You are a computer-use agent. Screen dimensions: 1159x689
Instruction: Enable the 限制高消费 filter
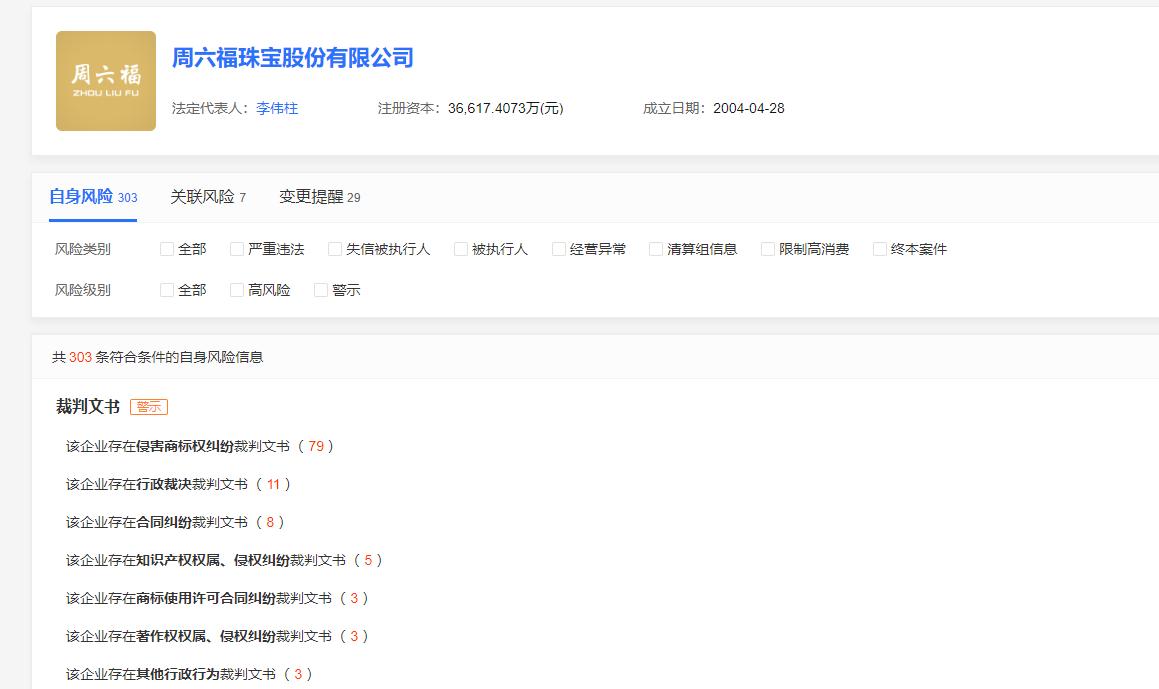(x=767, y=248)
